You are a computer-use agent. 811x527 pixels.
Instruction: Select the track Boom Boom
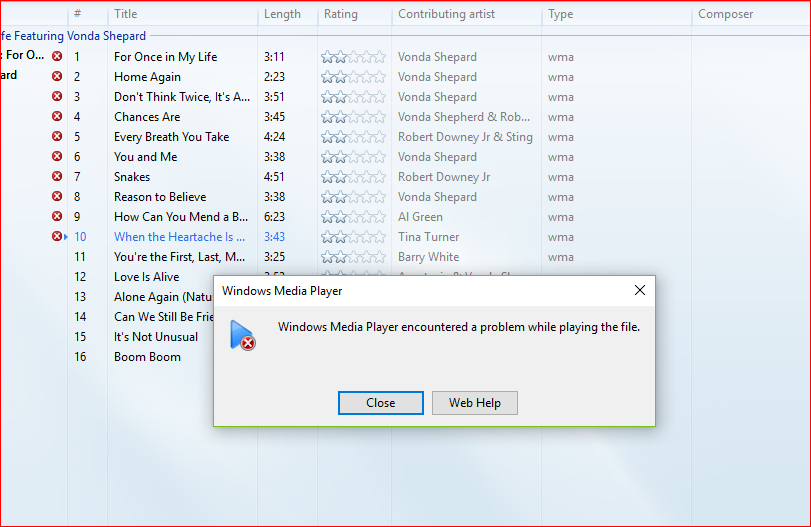click(x=147, y=357)
